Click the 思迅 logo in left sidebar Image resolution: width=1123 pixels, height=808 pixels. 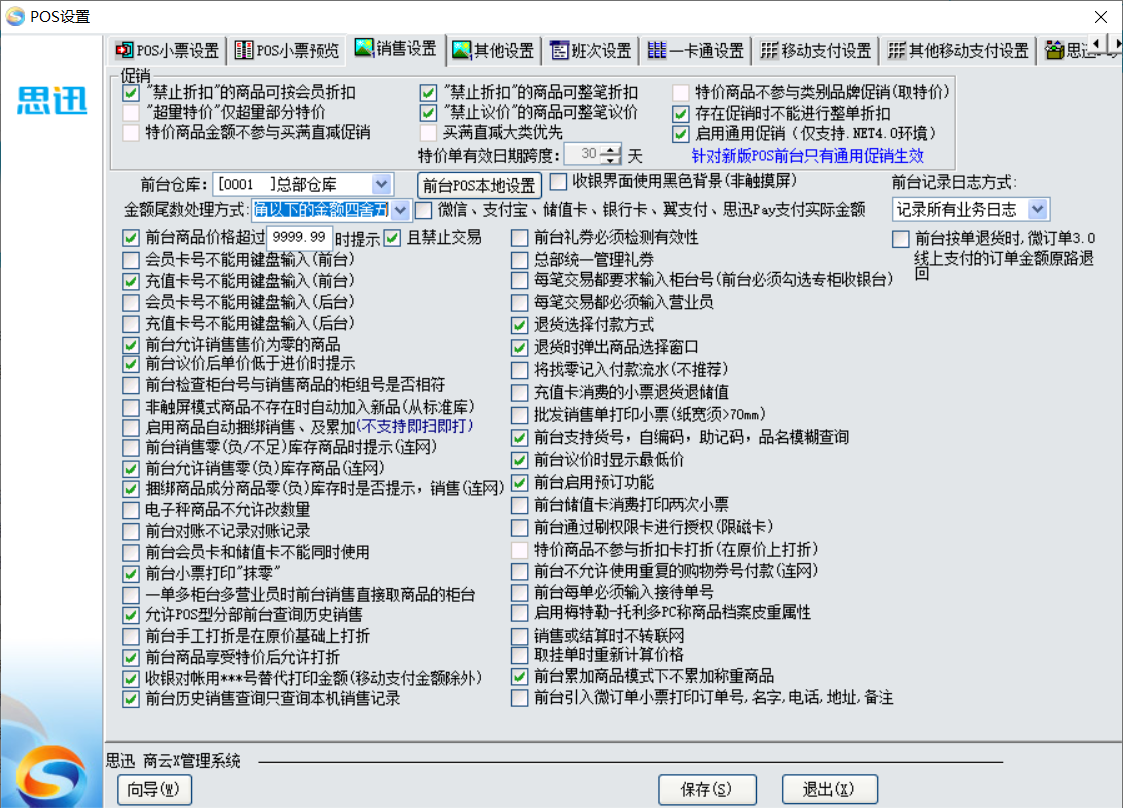click(x=52, y=100)
